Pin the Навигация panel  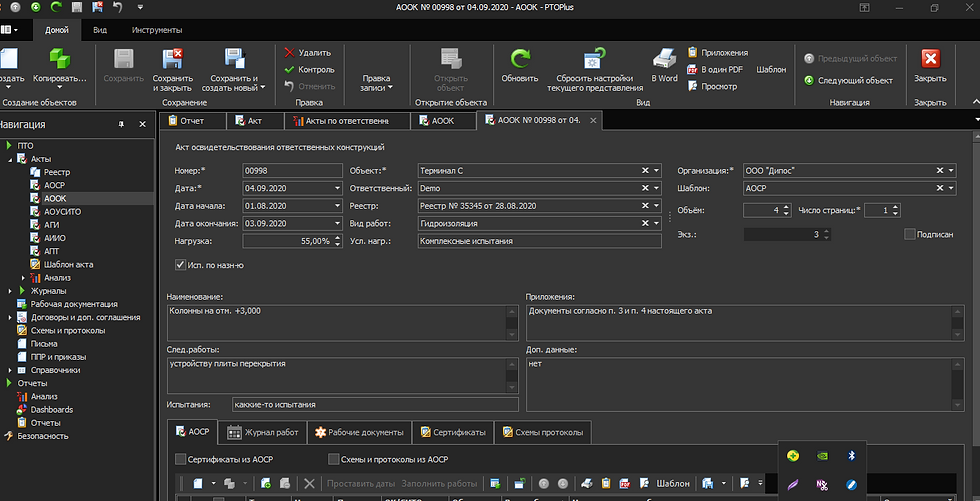tap(121, 124)
